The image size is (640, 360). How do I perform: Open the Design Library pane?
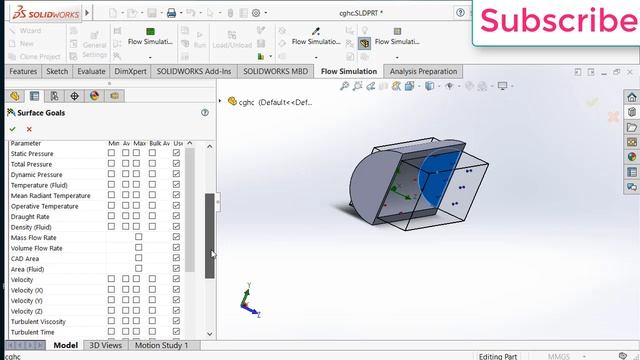click(x=632, y=112)
